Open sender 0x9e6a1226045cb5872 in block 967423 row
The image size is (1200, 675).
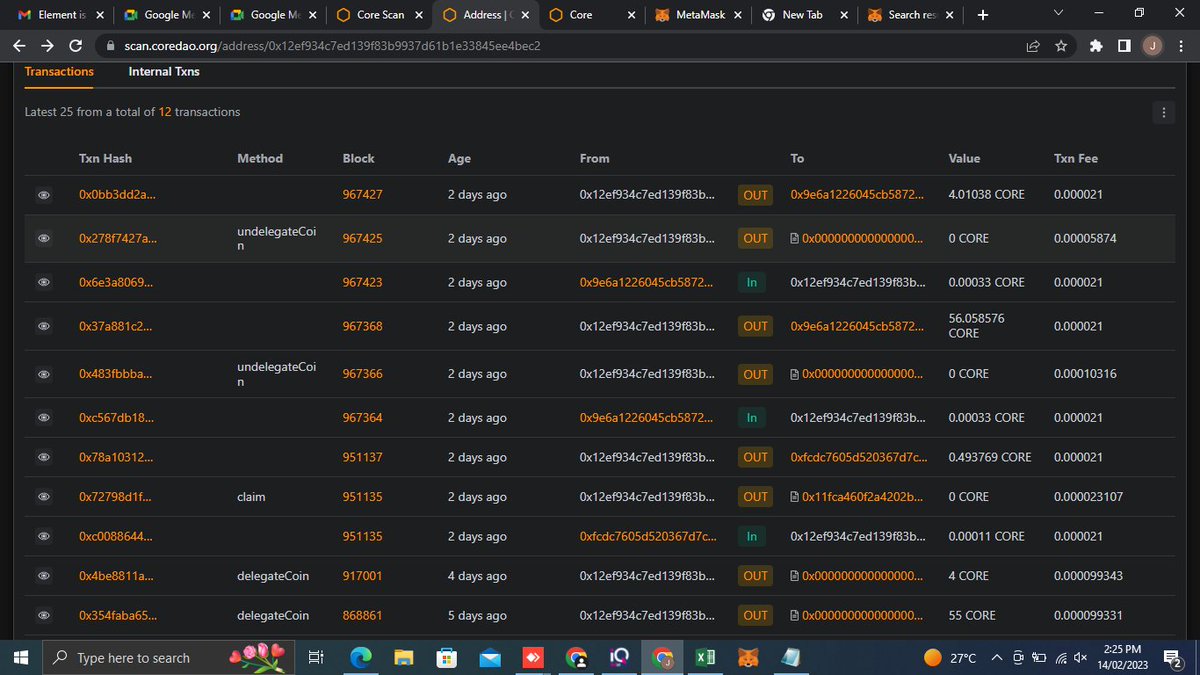[647, 283]
